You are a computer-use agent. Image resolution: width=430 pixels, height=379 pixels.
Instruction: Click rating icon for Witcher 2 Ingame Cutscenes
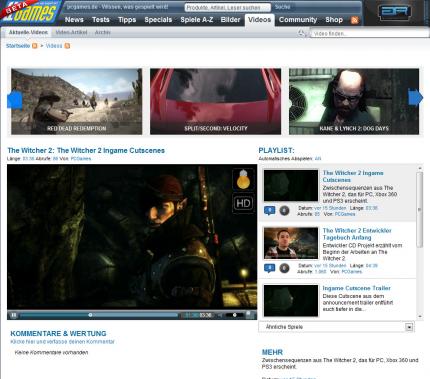tap(284, 211)
